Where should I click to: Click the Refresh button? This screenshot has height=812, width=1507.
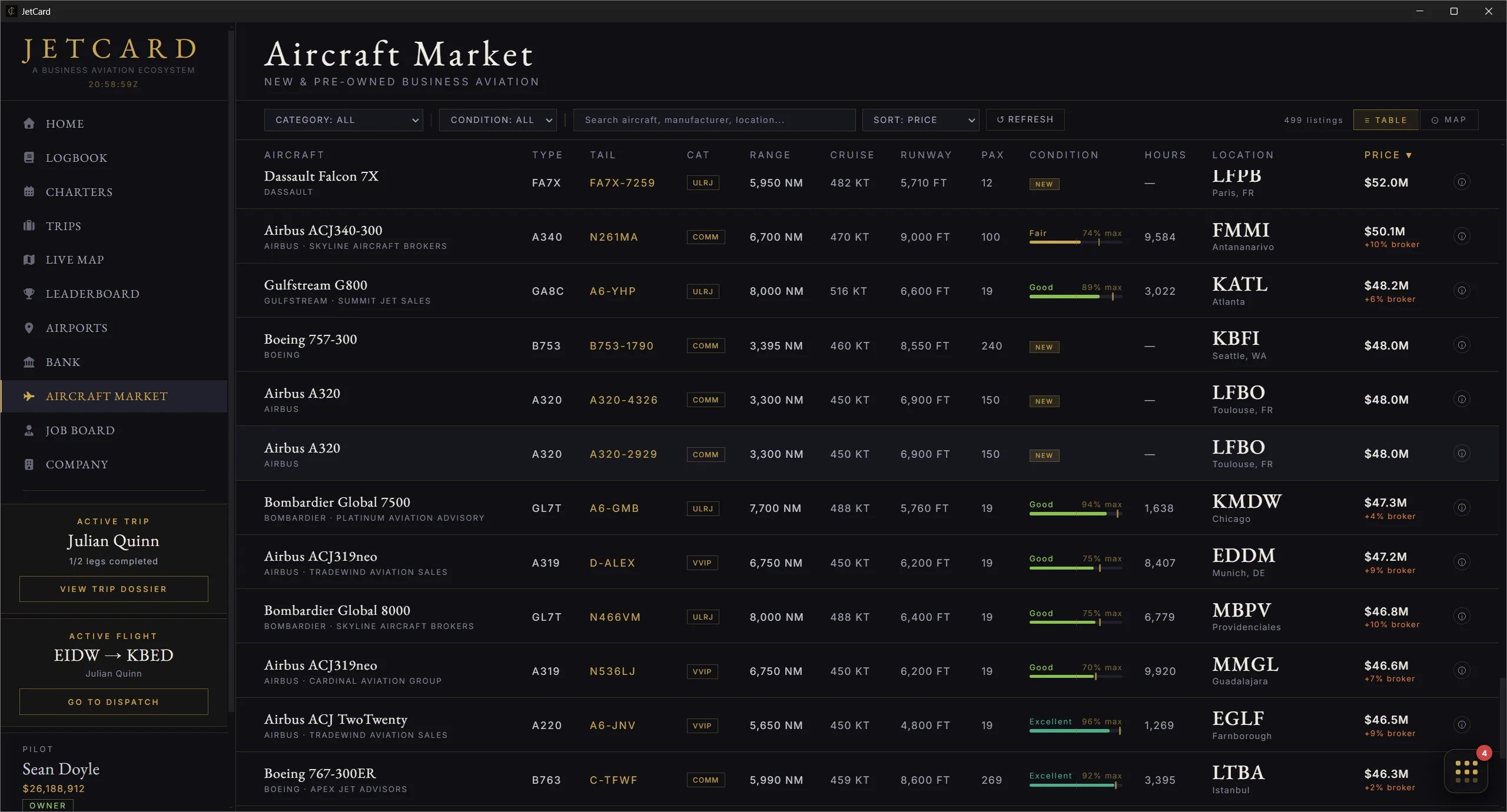click(x=1025, y=119)
